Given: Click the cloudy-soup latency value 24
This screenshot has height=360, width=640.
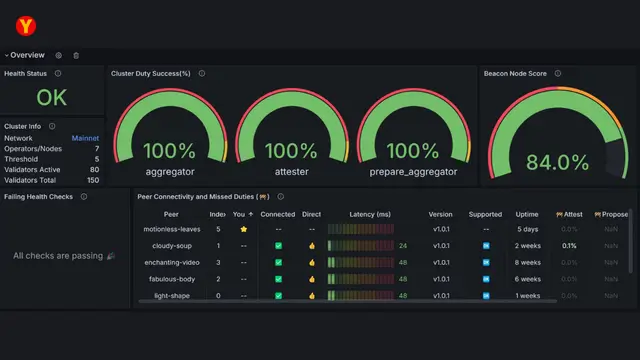Looking at the screenshot, I should click(x=403, y=246).
